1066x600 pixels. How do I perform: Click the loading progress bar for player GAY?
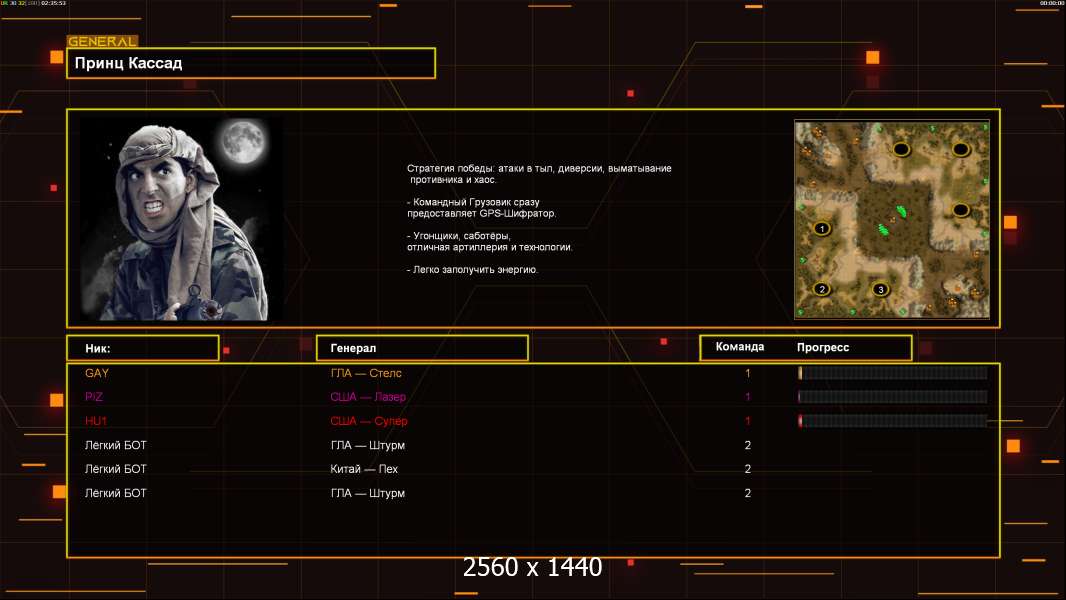click(x=892, y=373)
